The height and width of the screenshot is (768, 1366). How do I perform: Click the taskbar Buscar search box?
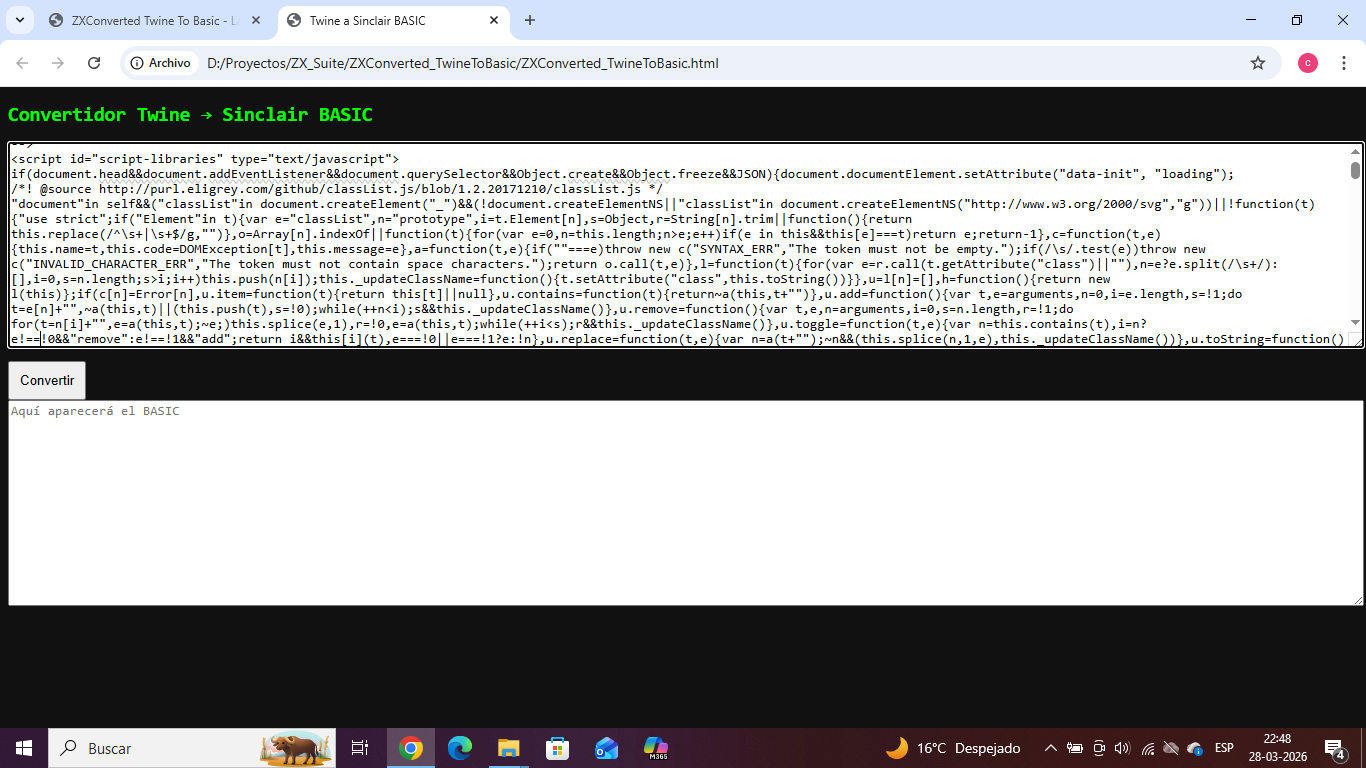(x=192, y=748)
